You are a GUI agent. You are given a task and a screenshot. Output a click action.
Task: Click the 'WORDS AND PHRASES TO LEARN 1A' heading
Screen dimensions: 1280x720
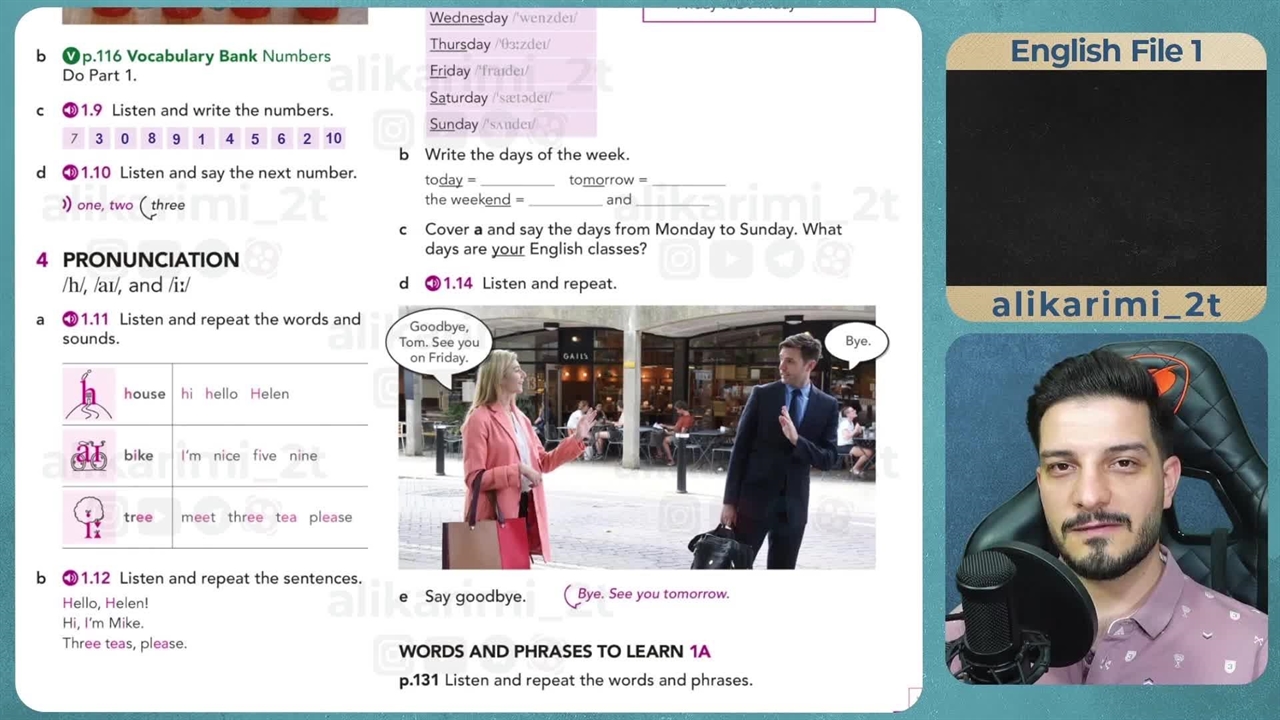(554, 652)
